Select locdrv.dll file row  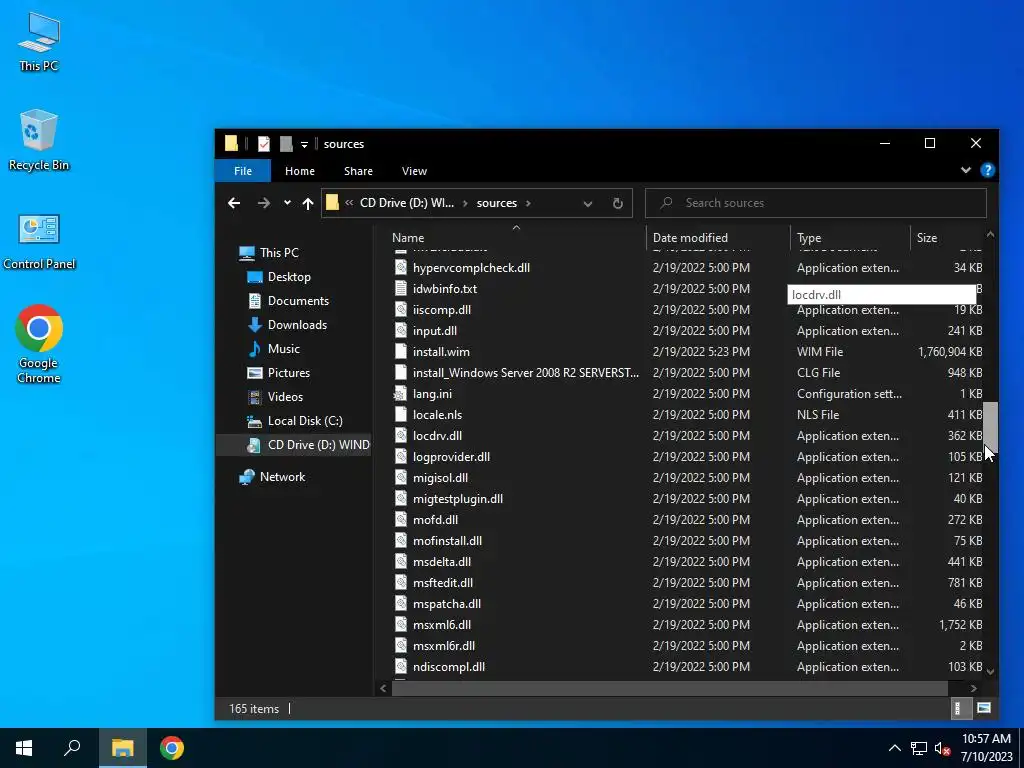click(687, 436)
